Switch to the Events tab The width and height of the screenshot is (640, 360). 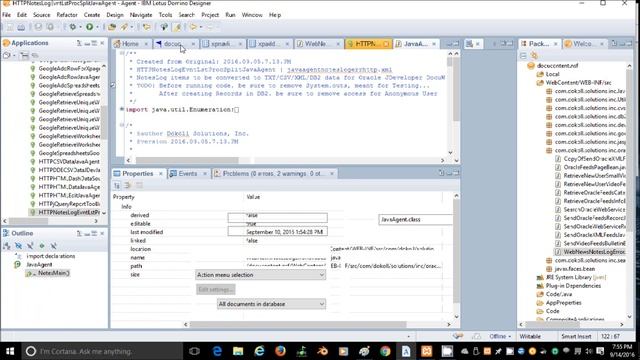(188, 173)
